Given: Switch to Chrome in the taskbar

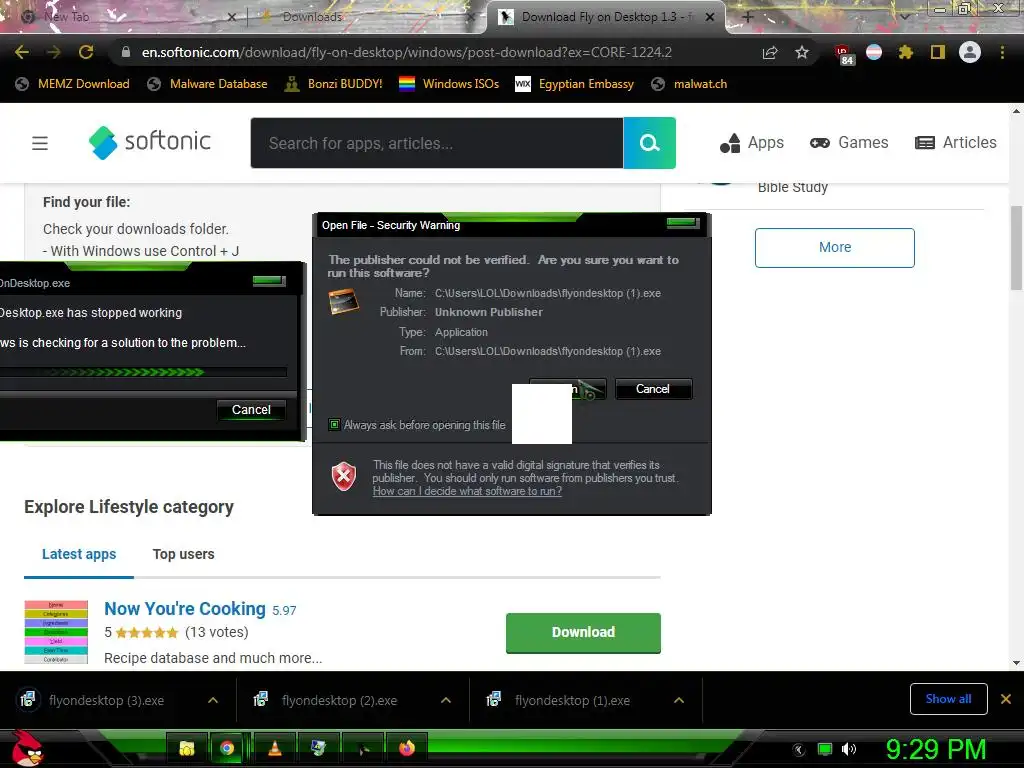Looking at the screenshot, I should pyautogui.click(x=227, y=748).
